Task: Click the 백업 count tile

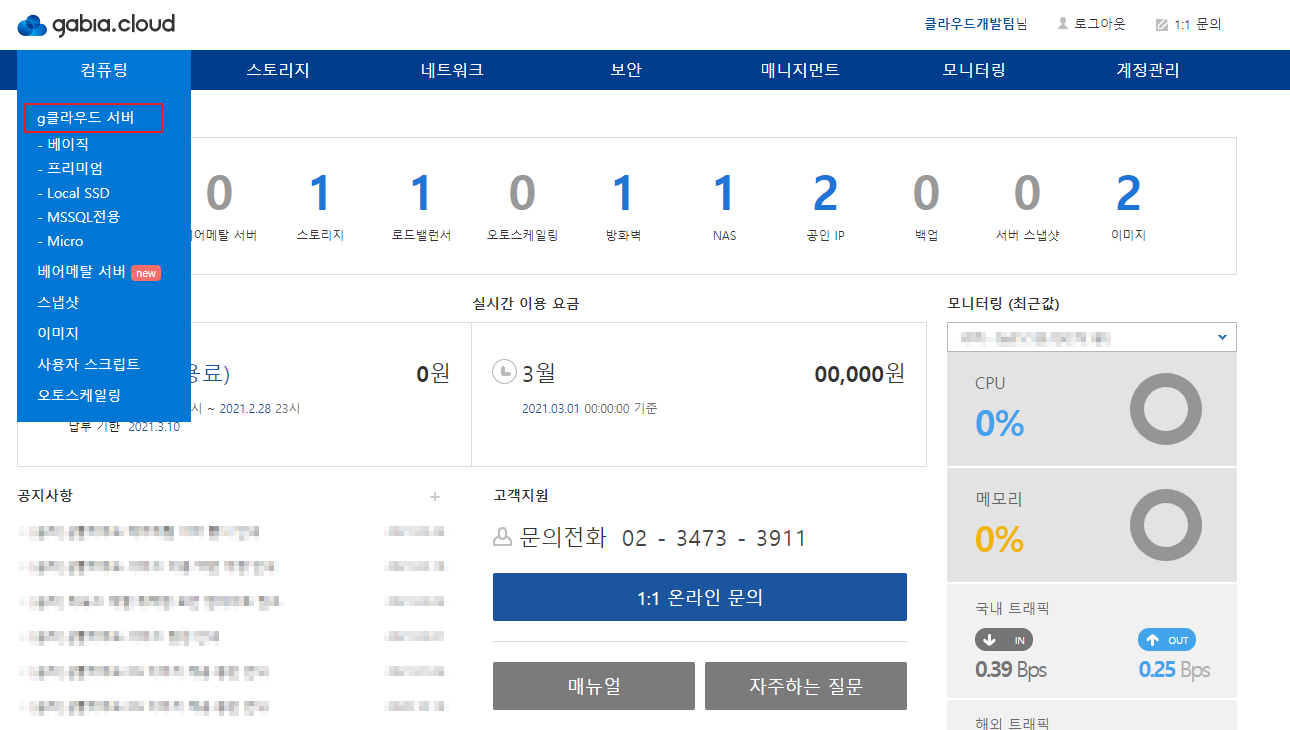Action: 926,207
